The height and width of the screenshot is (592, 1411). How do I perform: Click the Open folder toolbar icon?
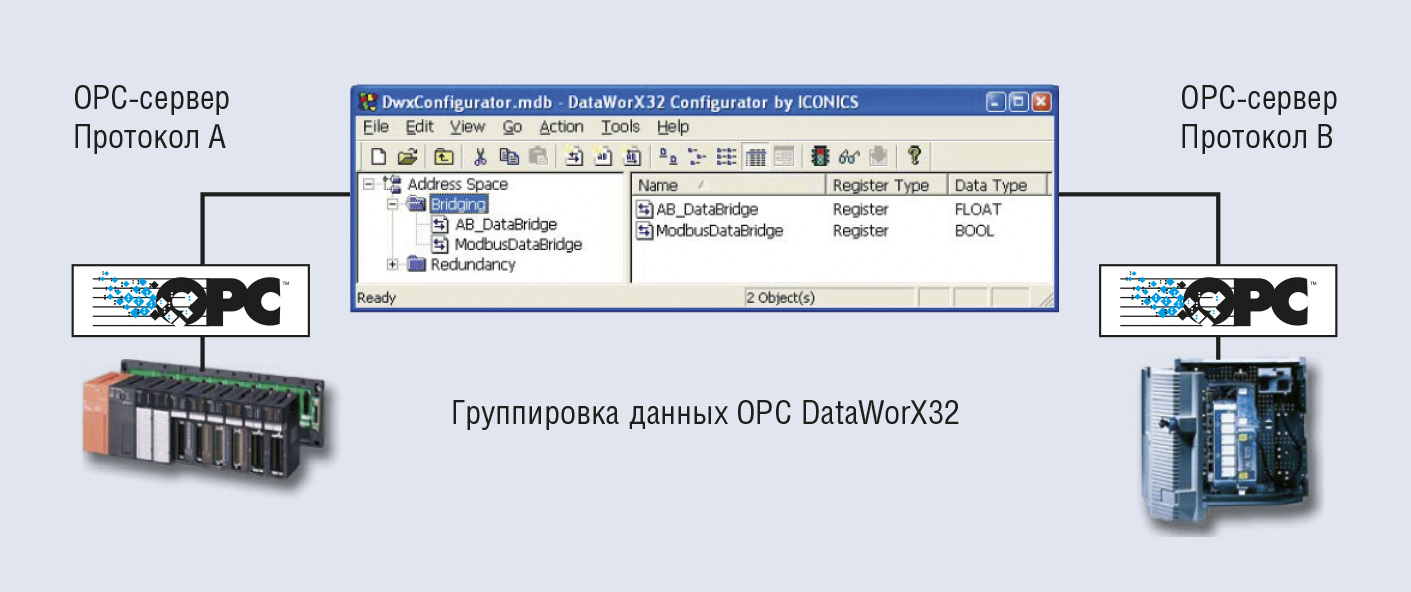(x=406, y=155)
